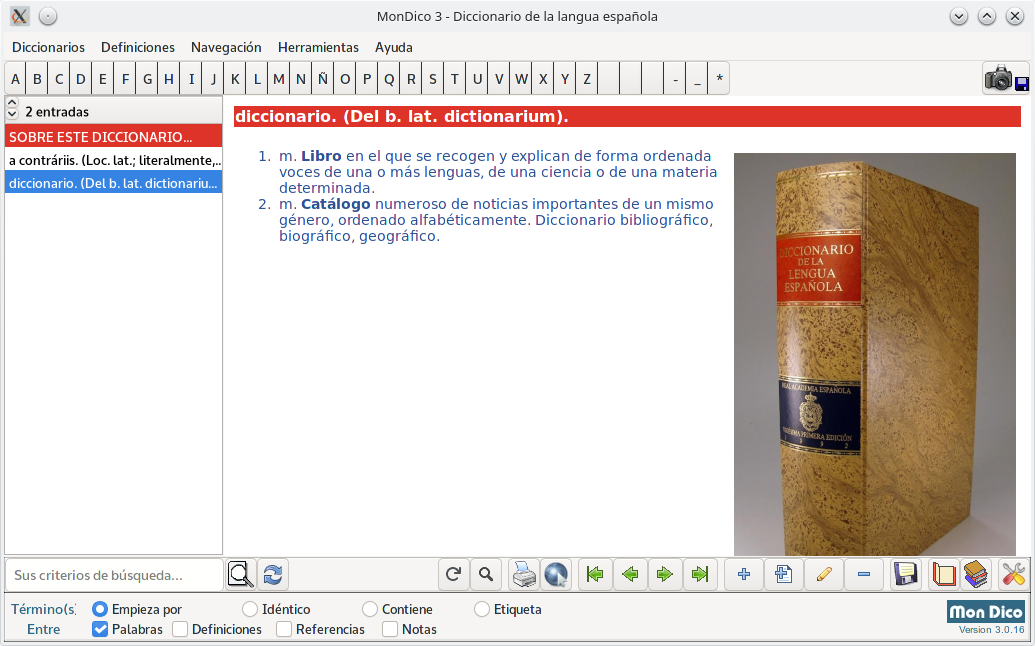The image size is (1035, 646).
Task: Select 'diccionario. (Del b. lat.' list entry
Action: [x=114, y=183]
